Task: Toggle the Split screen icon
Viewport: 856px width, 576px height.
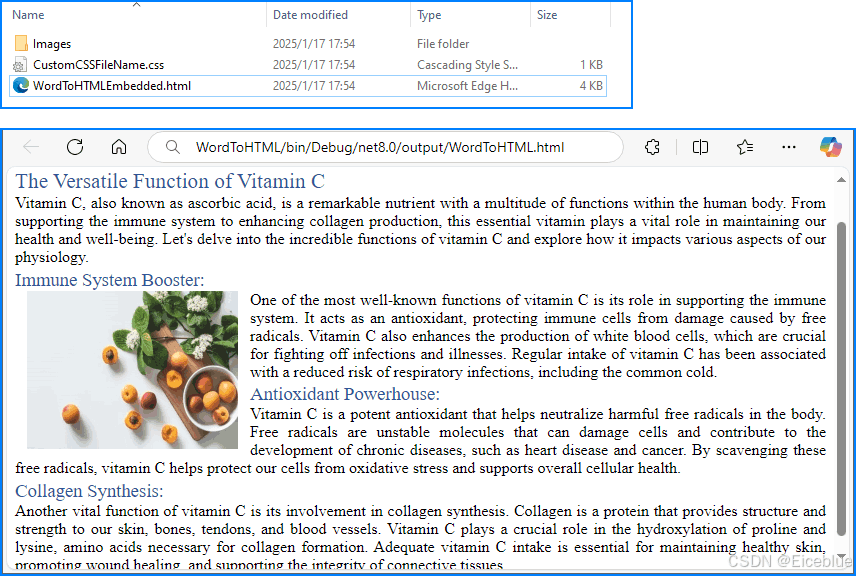Action: 700,147
